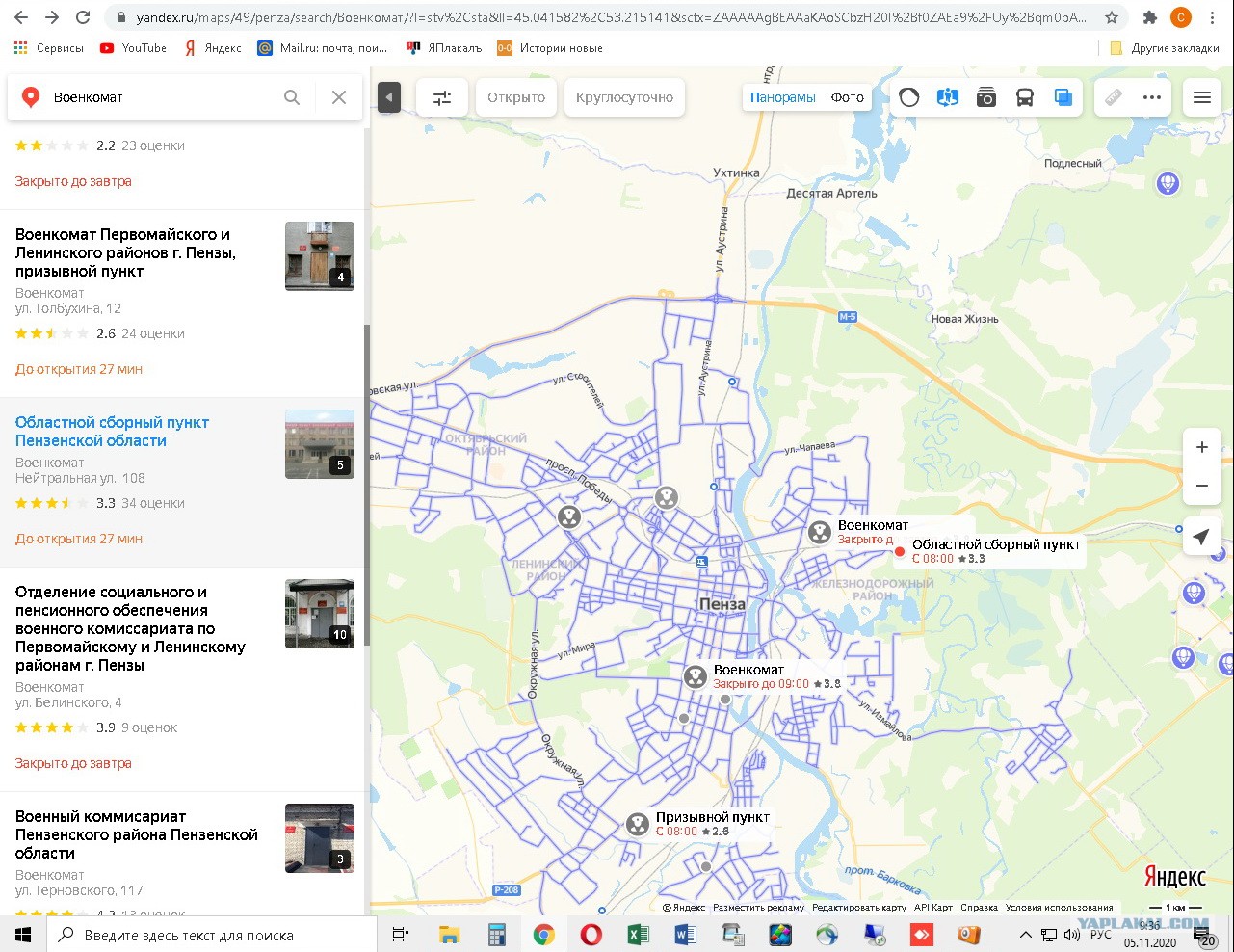
Task: Click the blue balloon marker near Подлесный
Action: click(x=1168, y=182)
